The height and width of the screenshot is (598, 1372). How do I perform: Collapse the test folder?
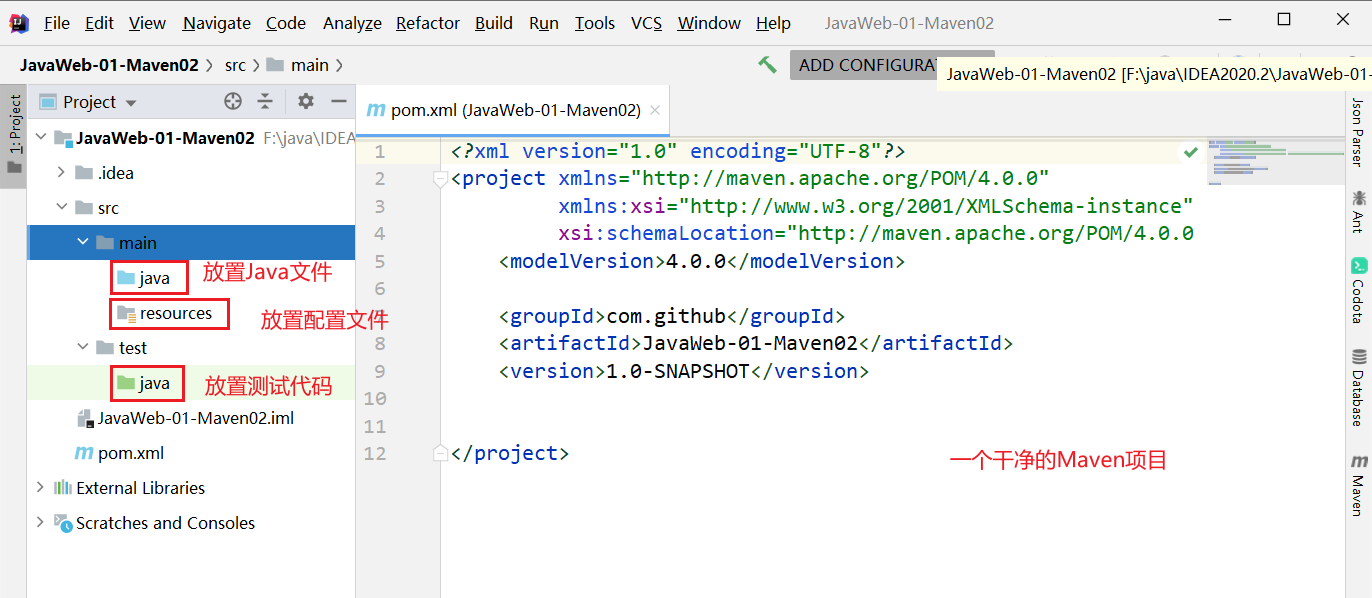pyautogui.click(x=83, y=348)
